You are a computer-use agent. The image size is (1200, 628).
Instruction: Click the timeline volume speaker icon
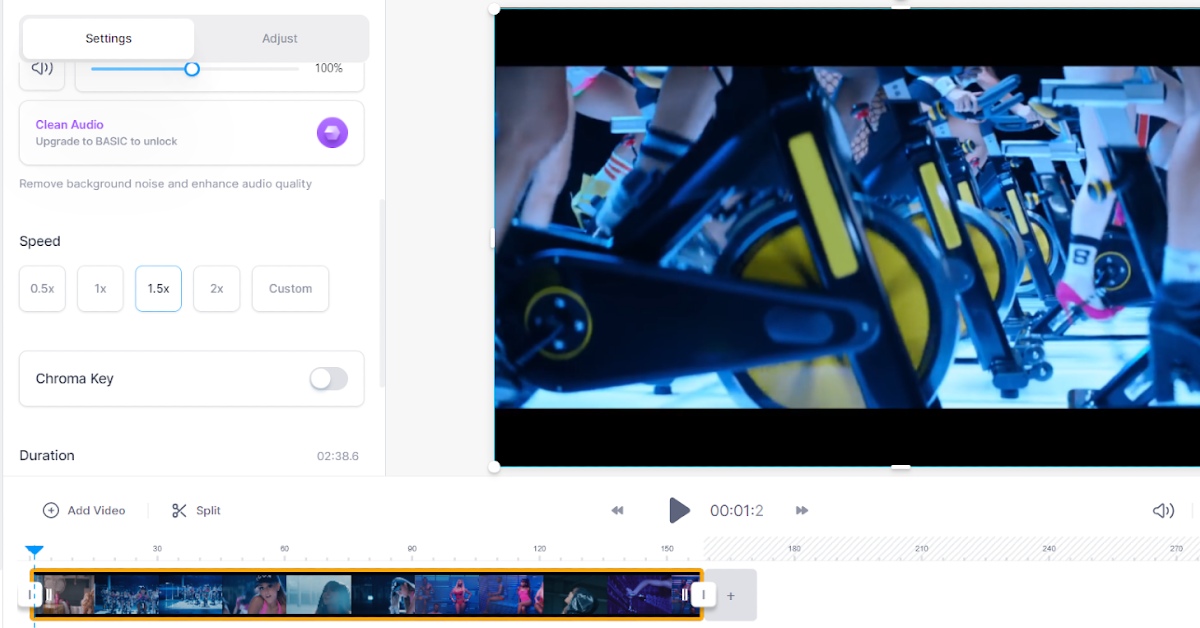coord(1163,510)
